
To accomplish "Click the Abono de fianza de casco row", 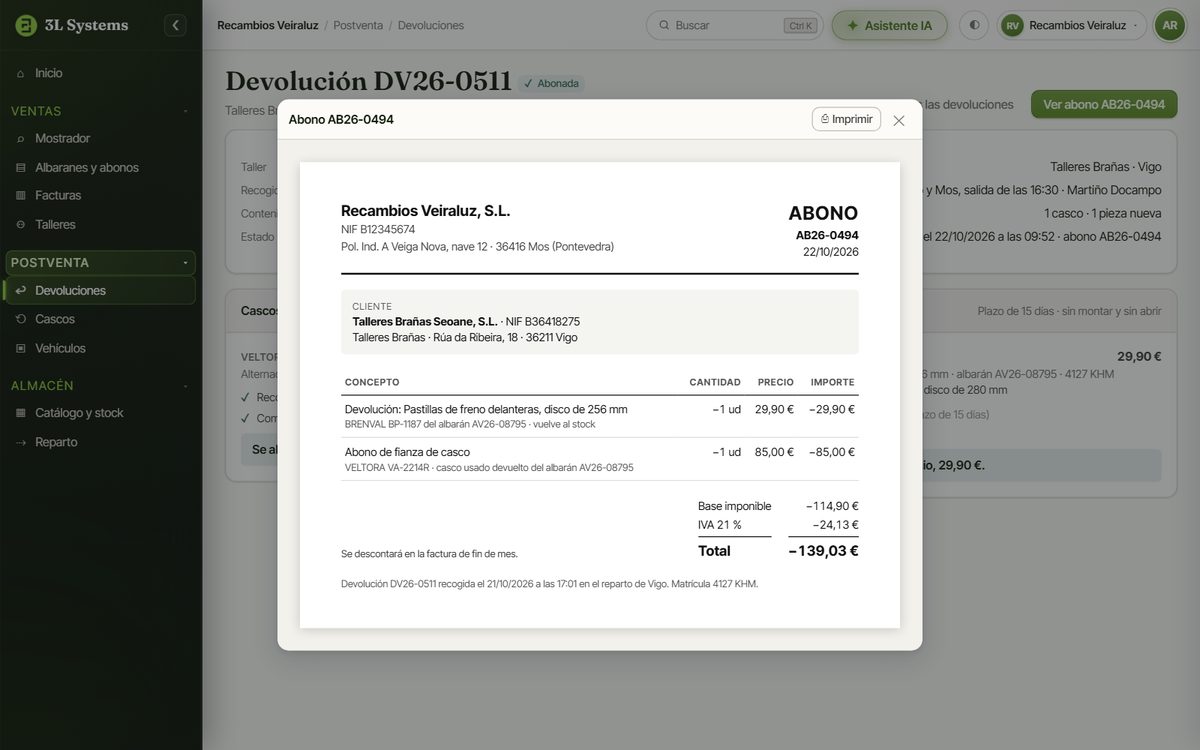I will (x=600, y=459).
